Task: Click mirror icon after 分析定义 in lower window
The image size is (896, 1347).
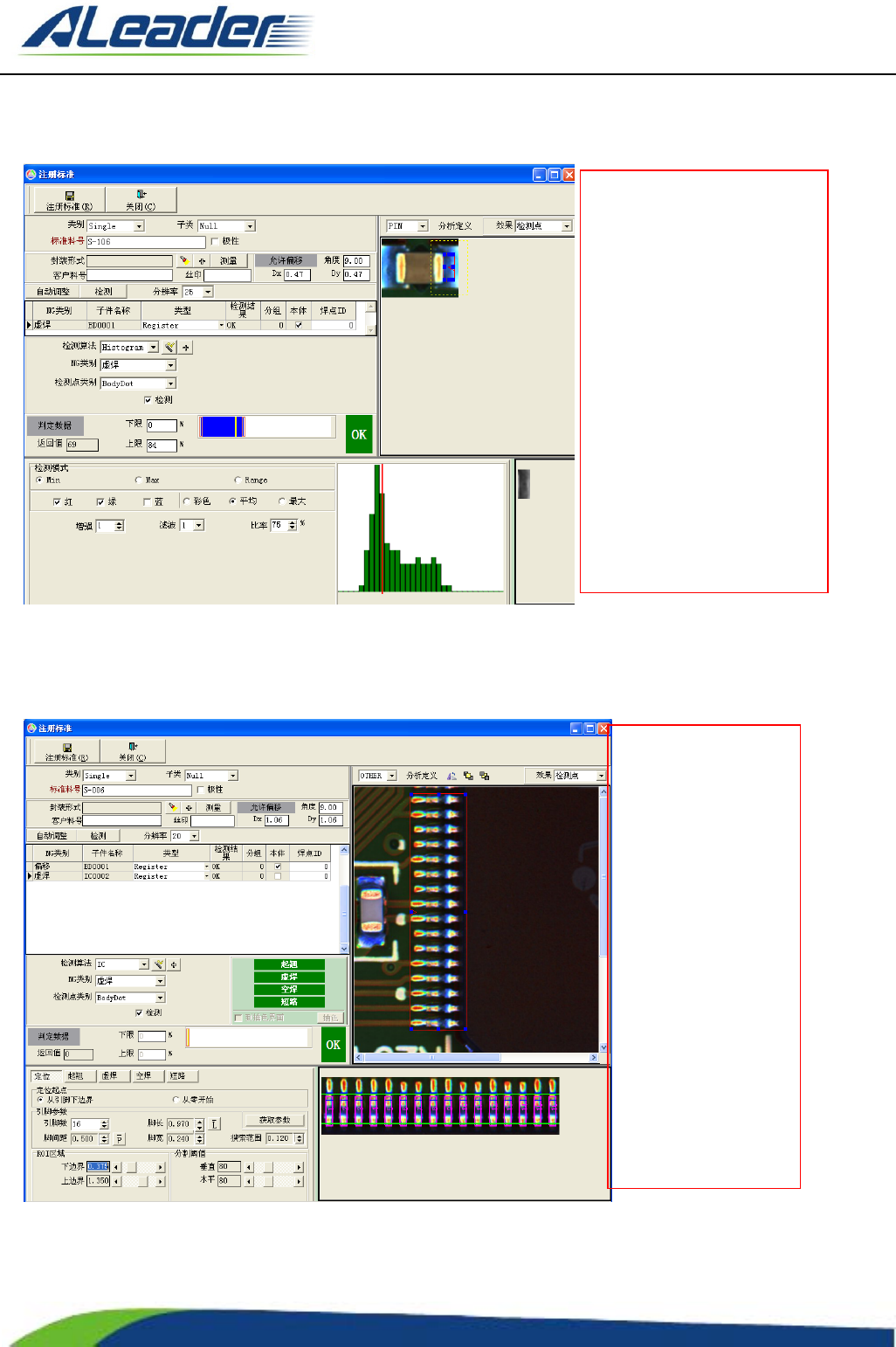Action: click(x=451, y=775)
